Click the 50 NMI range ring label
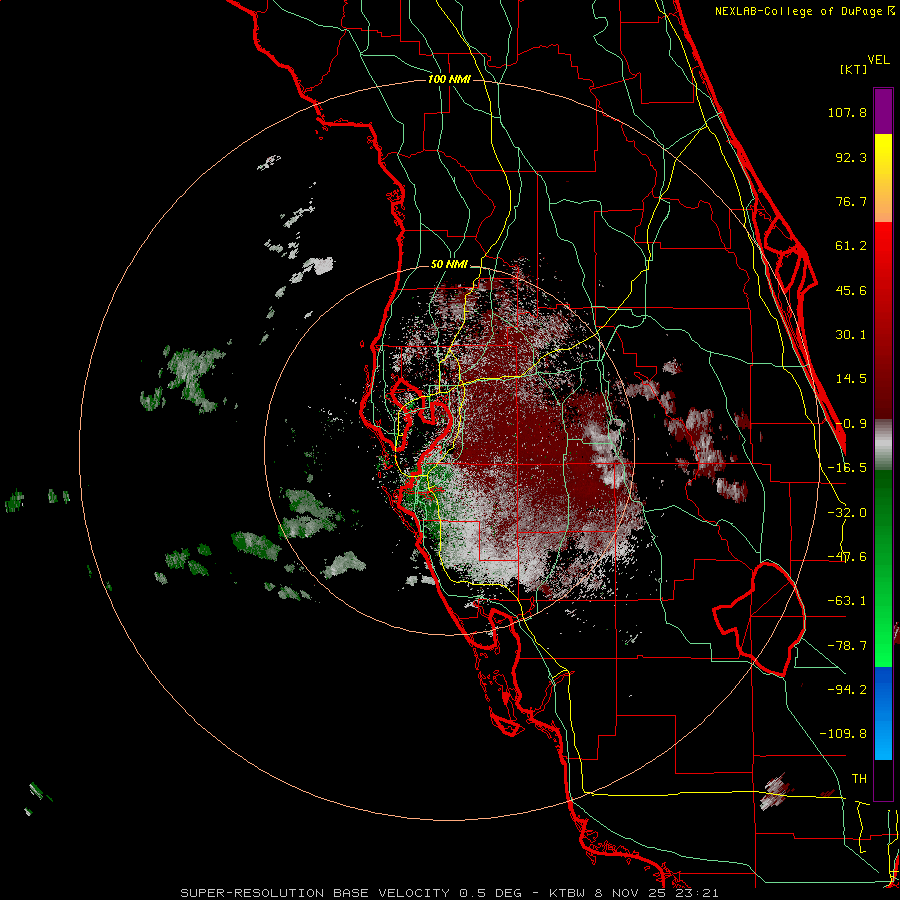The image size is (900, 900). (449, 265)
